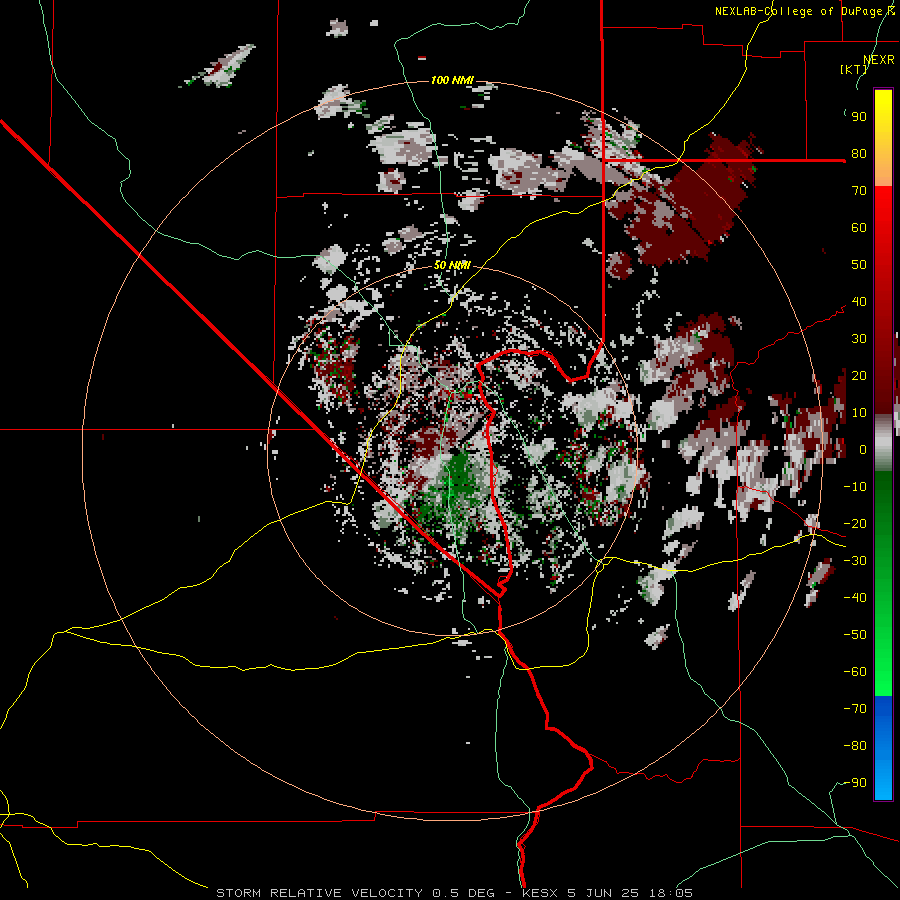
Task: Click the 100 NMI range ring label
Action: pos(452,80)
